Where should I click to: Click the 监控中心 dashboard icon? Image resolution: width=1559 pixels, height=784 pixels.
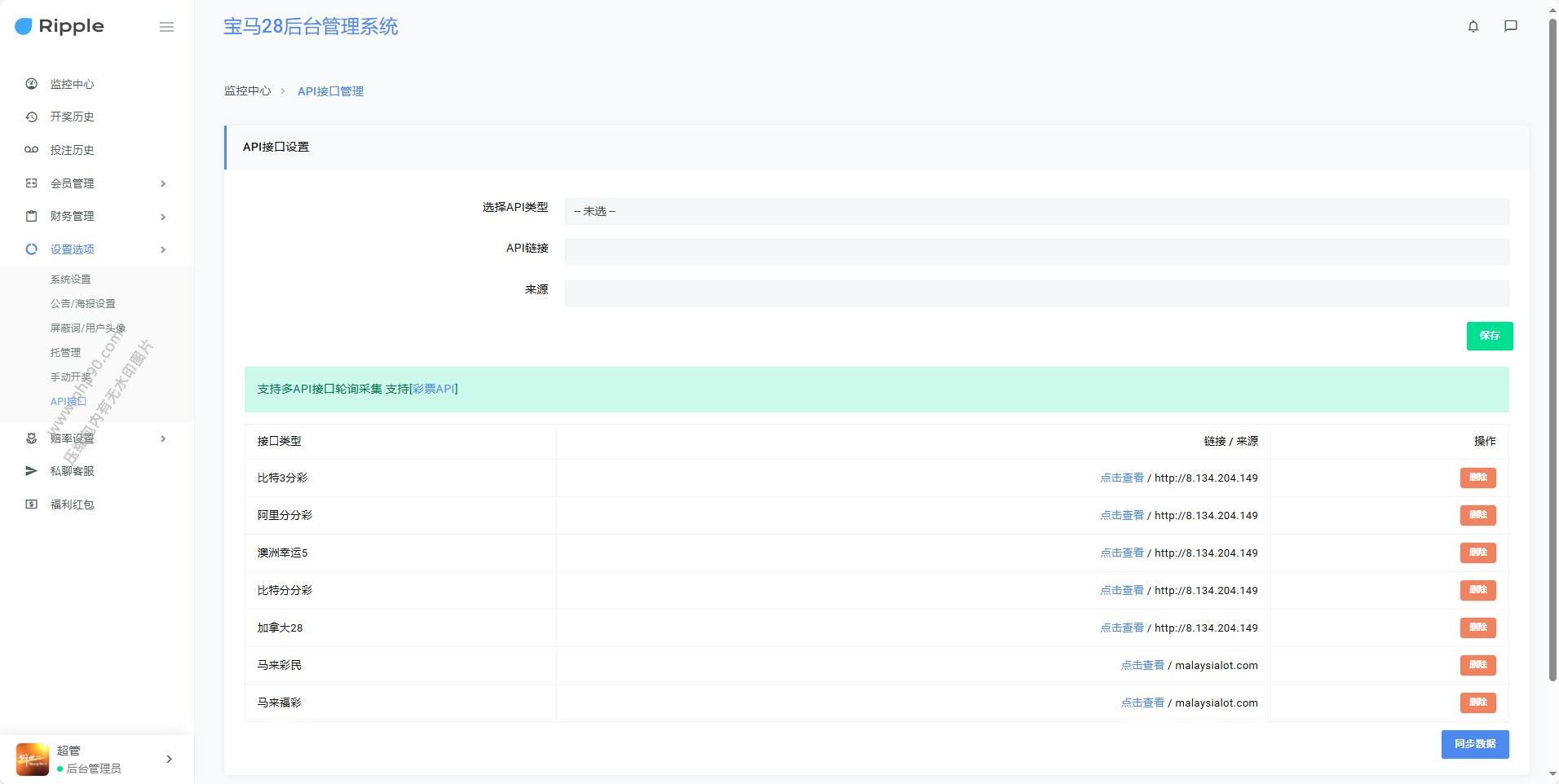click(x=32, y=84)
